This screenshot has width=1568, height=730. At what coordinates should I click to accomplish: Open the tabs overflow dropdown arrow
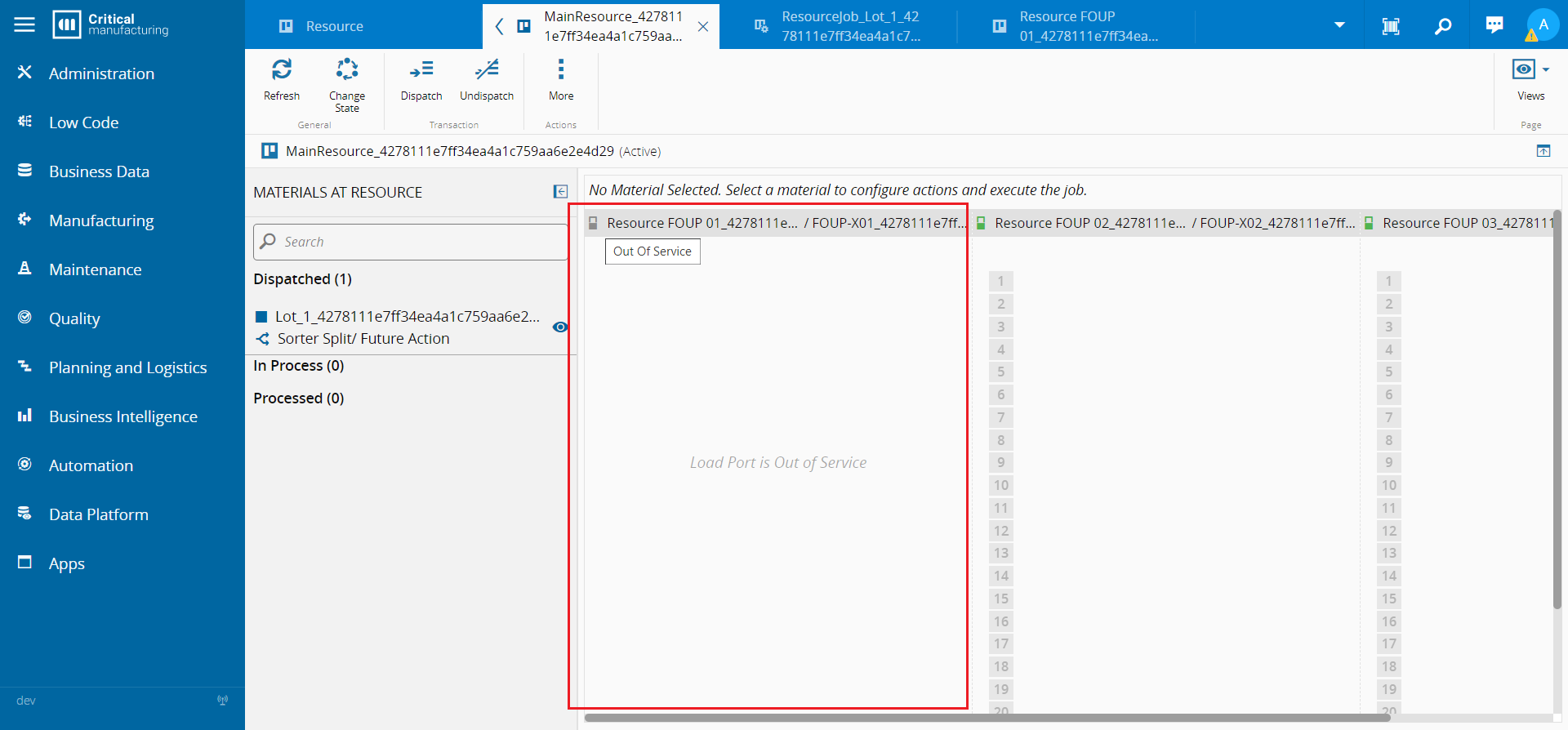click(x=1339, y=25)
